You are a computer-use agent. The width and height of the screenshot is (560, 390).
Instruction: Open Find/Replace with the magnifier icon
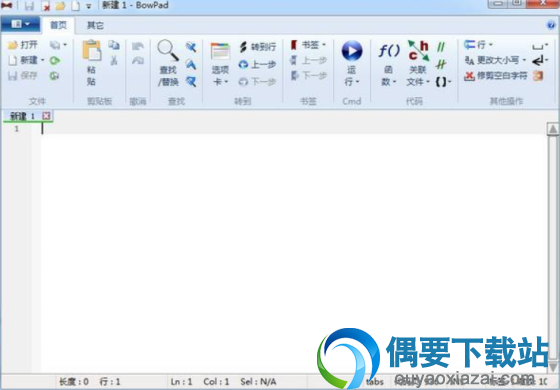168,50
